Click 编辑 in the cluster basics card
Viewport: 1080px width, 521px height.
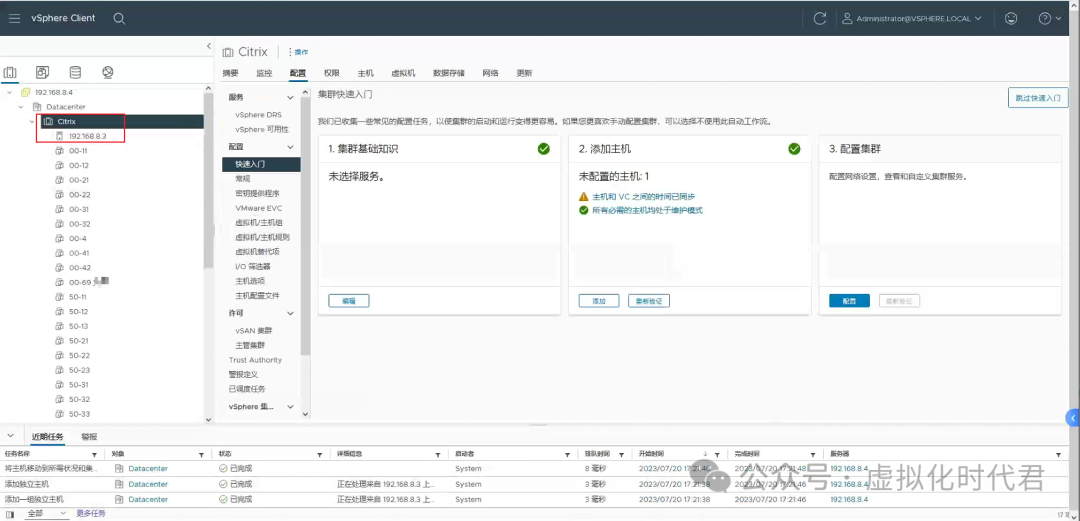coord(349,300)
